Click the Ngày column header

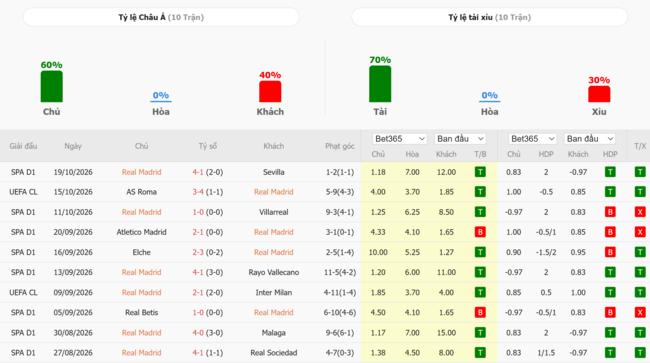73,146
